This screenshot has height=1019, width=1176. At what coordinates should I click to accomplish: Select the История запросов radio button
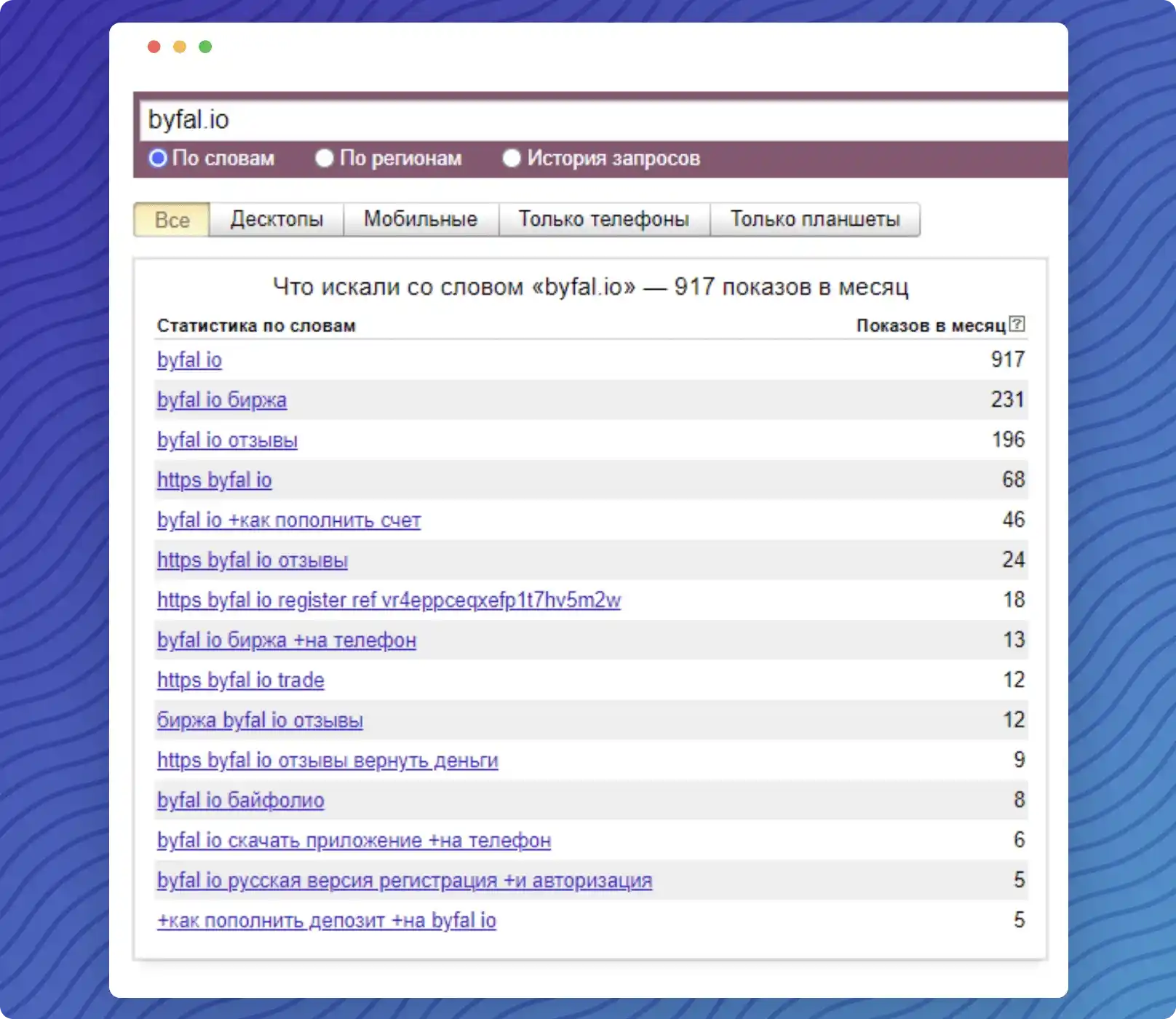[x=512, y=158]
